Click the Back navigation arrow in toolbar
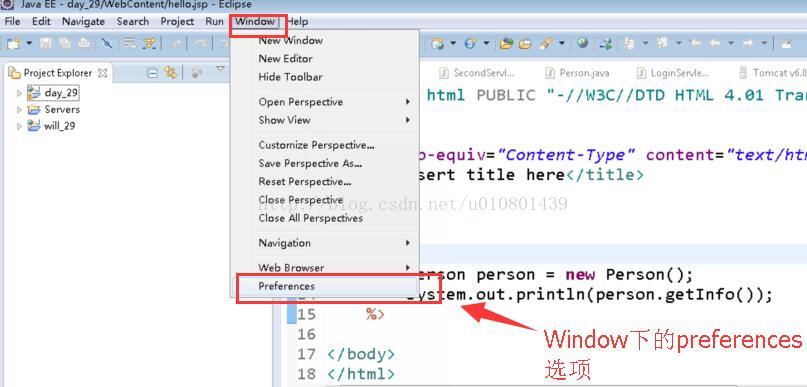The image size is (807, 387). click(714, 44)
